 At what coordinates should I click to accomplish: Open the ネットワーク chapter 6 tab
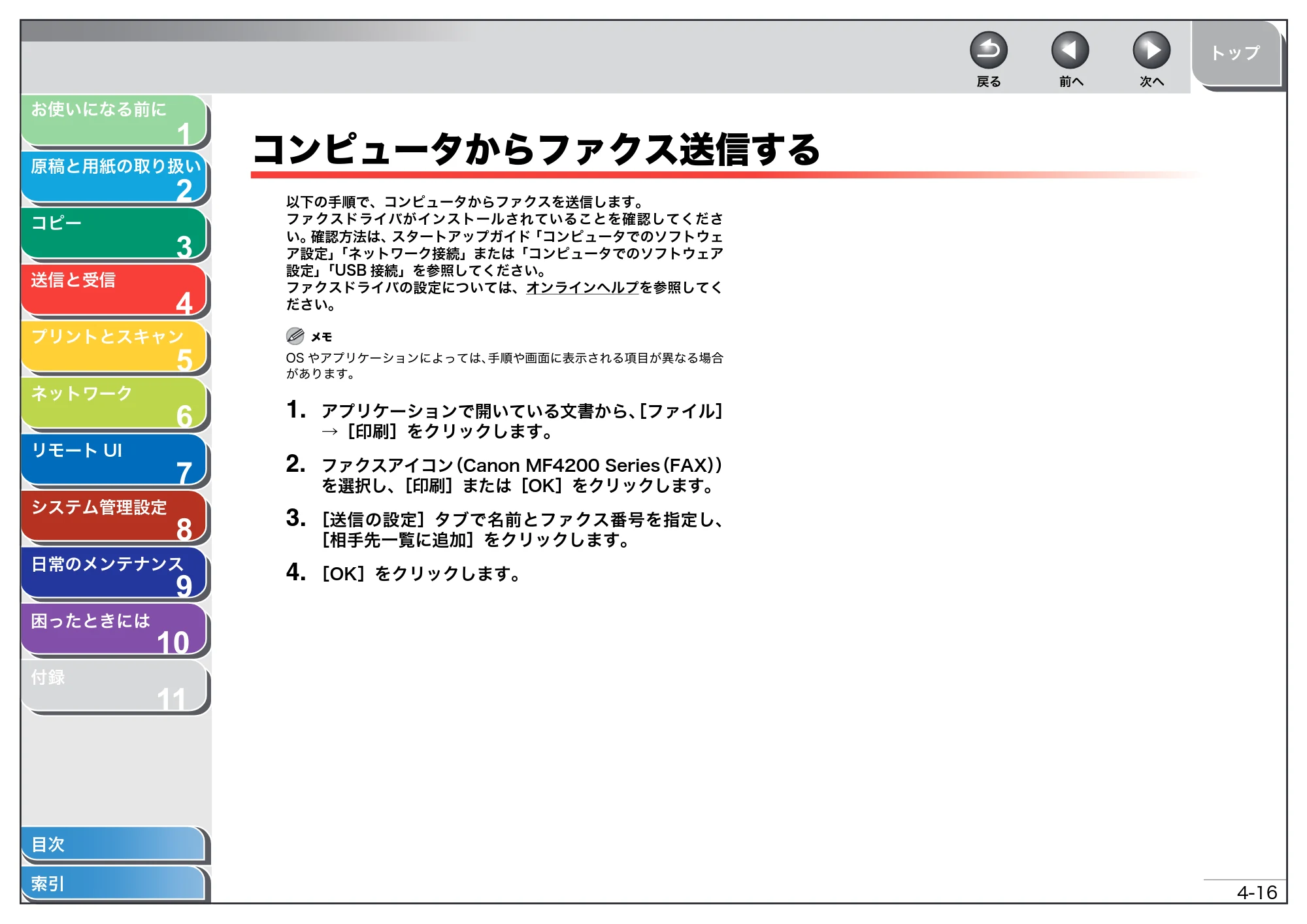coord(114,404)
